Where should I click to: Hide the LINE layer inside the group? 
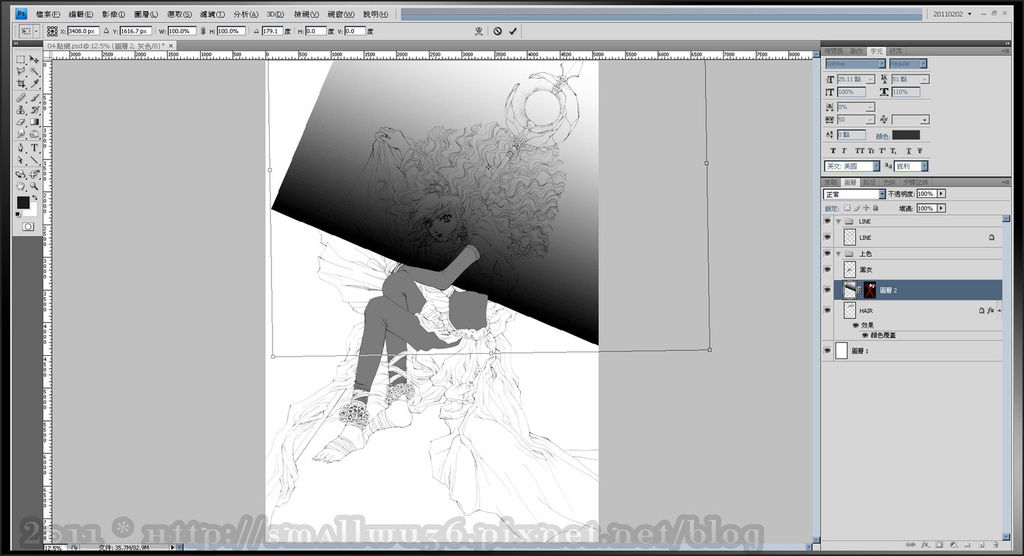pos(827,237)
